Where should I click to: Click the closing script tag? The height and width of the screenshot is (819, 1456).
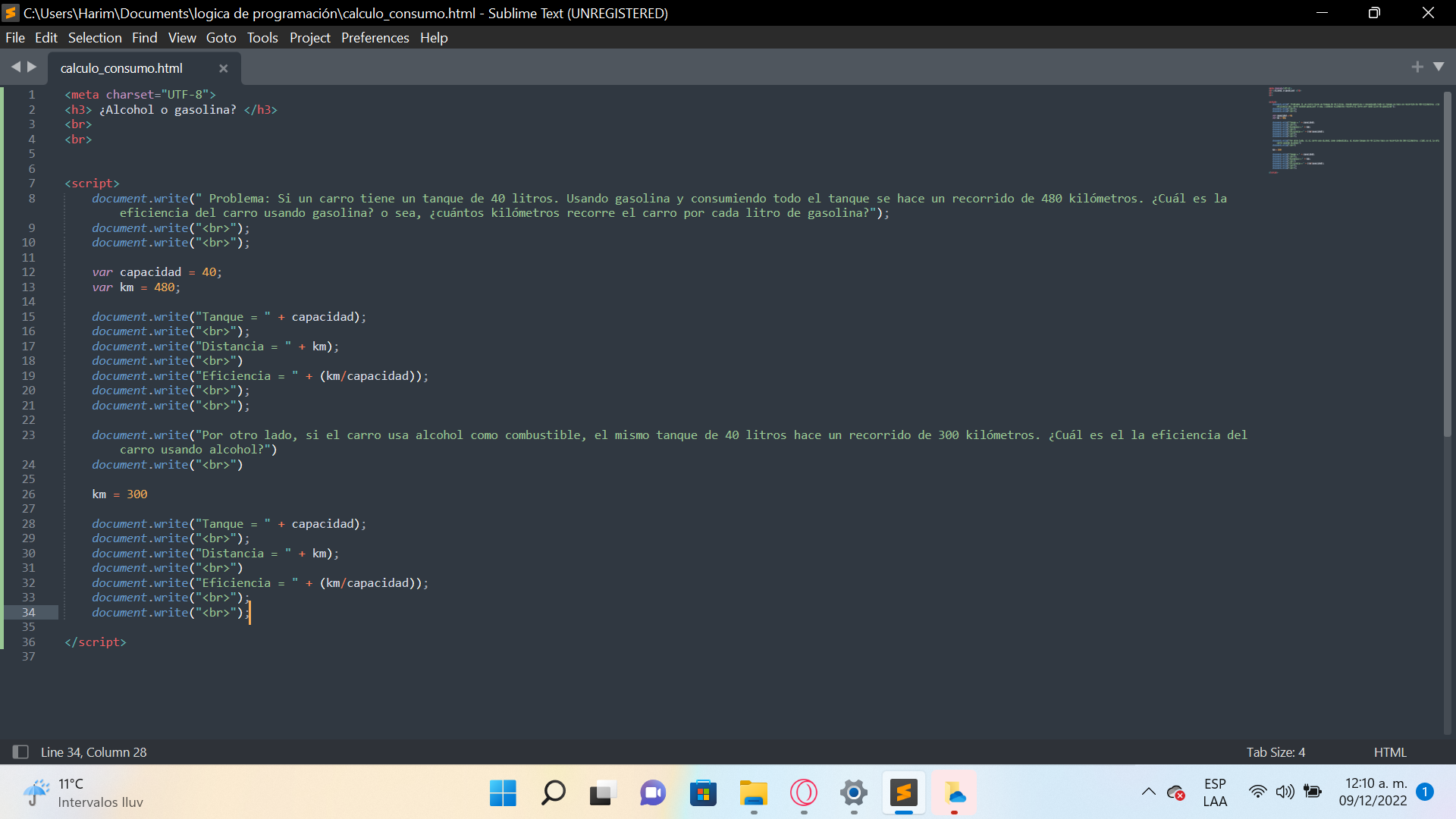[x=96, y=642]
